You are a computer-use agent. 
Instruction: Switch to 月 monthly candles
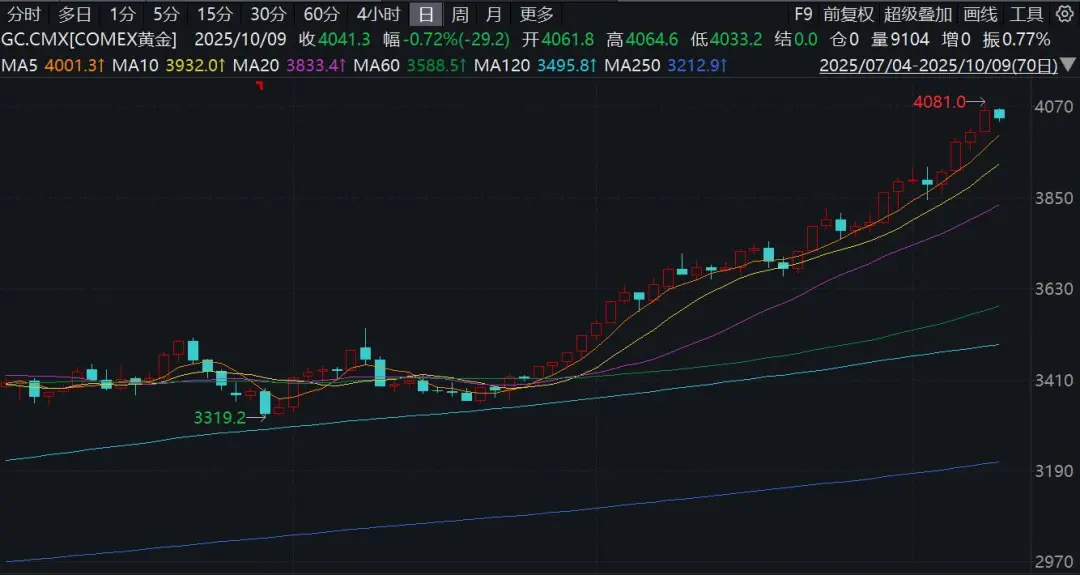click(x=493, y=14)
